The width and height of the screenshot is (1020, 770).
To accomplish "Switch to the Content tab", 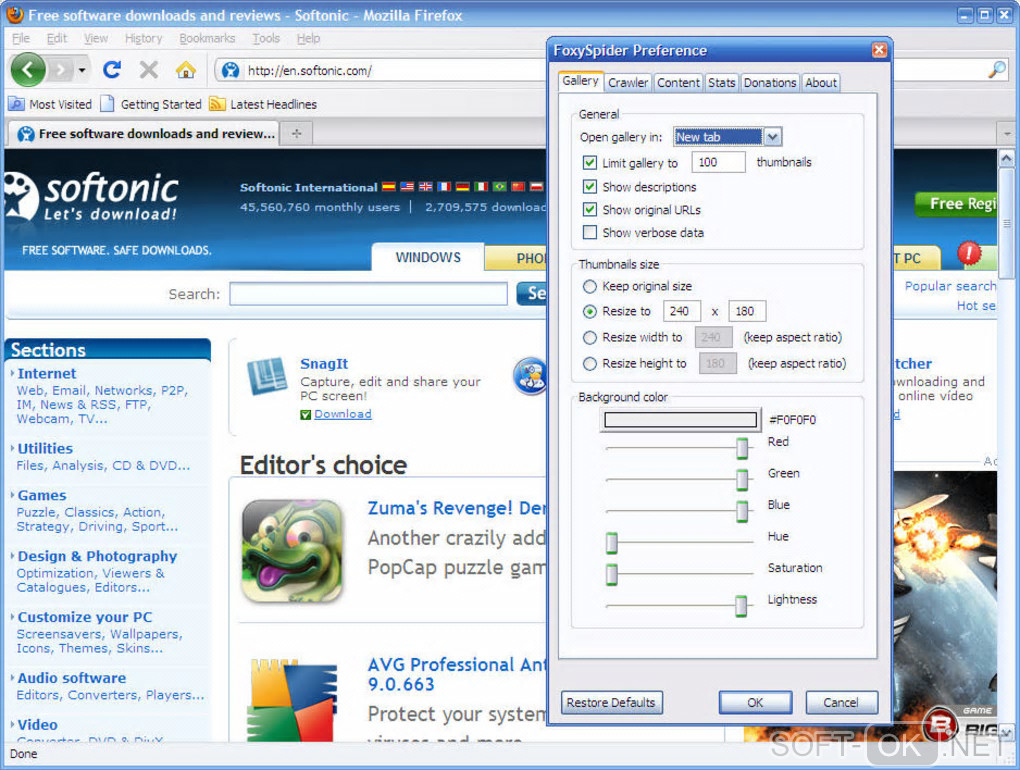I will pos(678,83).
